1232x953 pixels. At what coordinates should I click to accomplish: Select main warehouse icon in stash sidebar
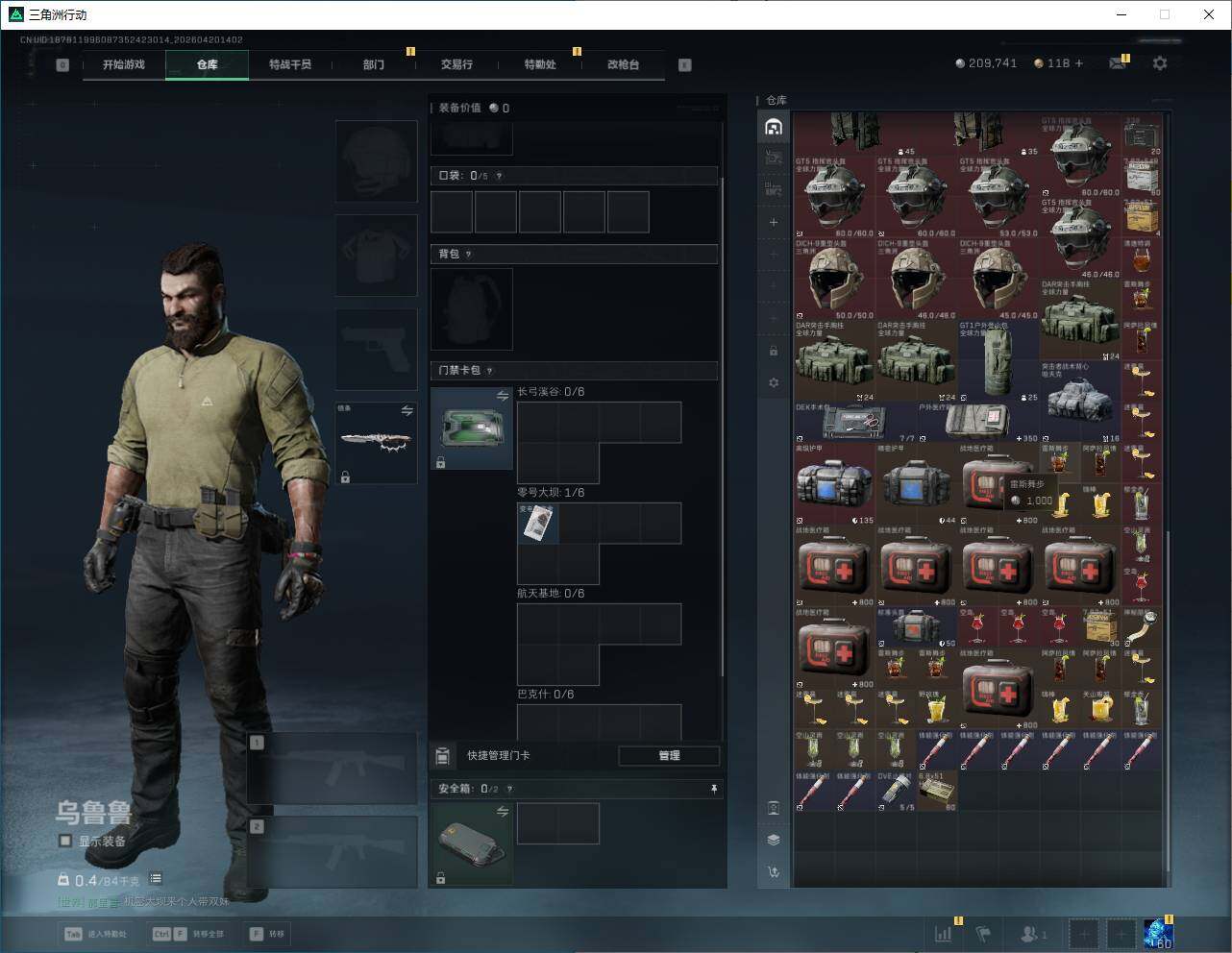point(774,127)
